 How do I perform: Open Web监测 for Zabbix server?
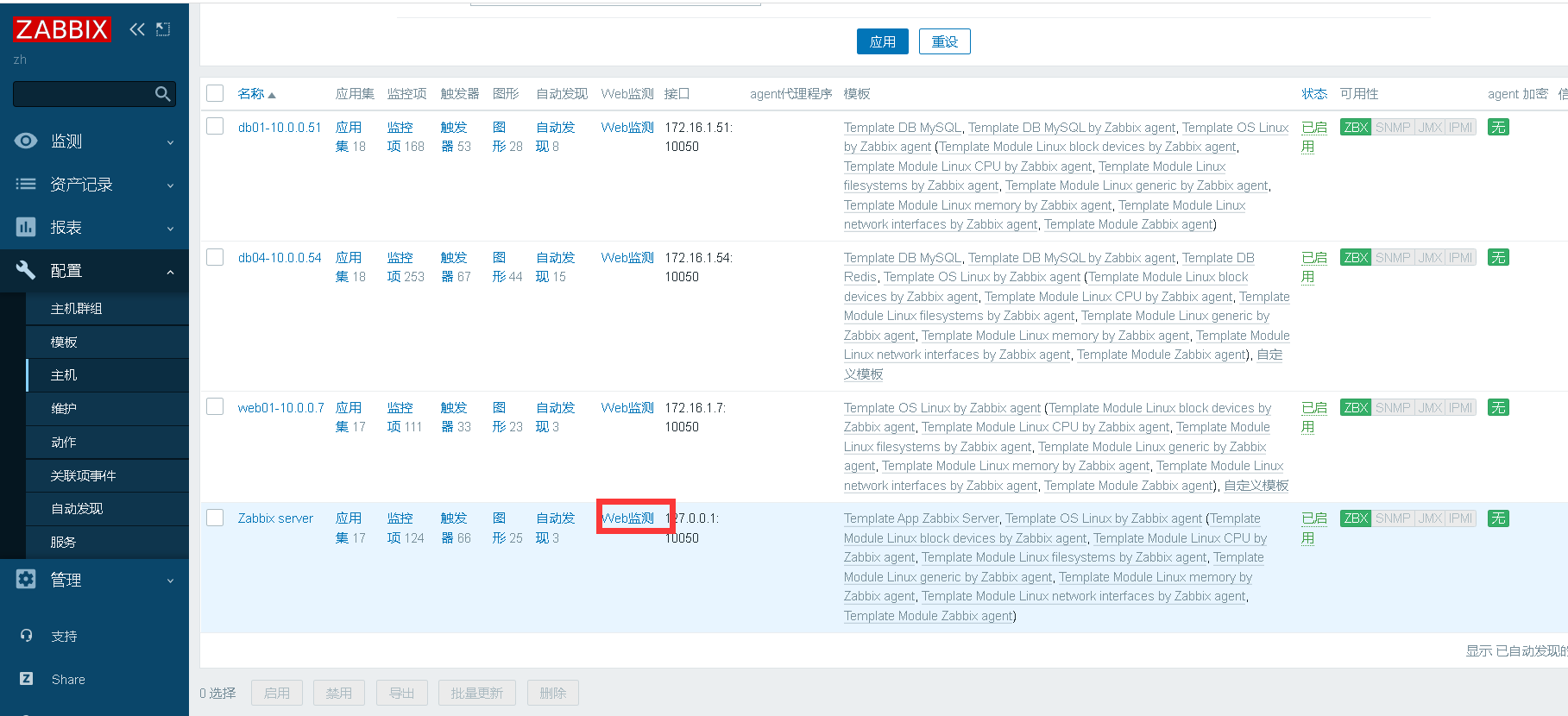click(627, 518)
